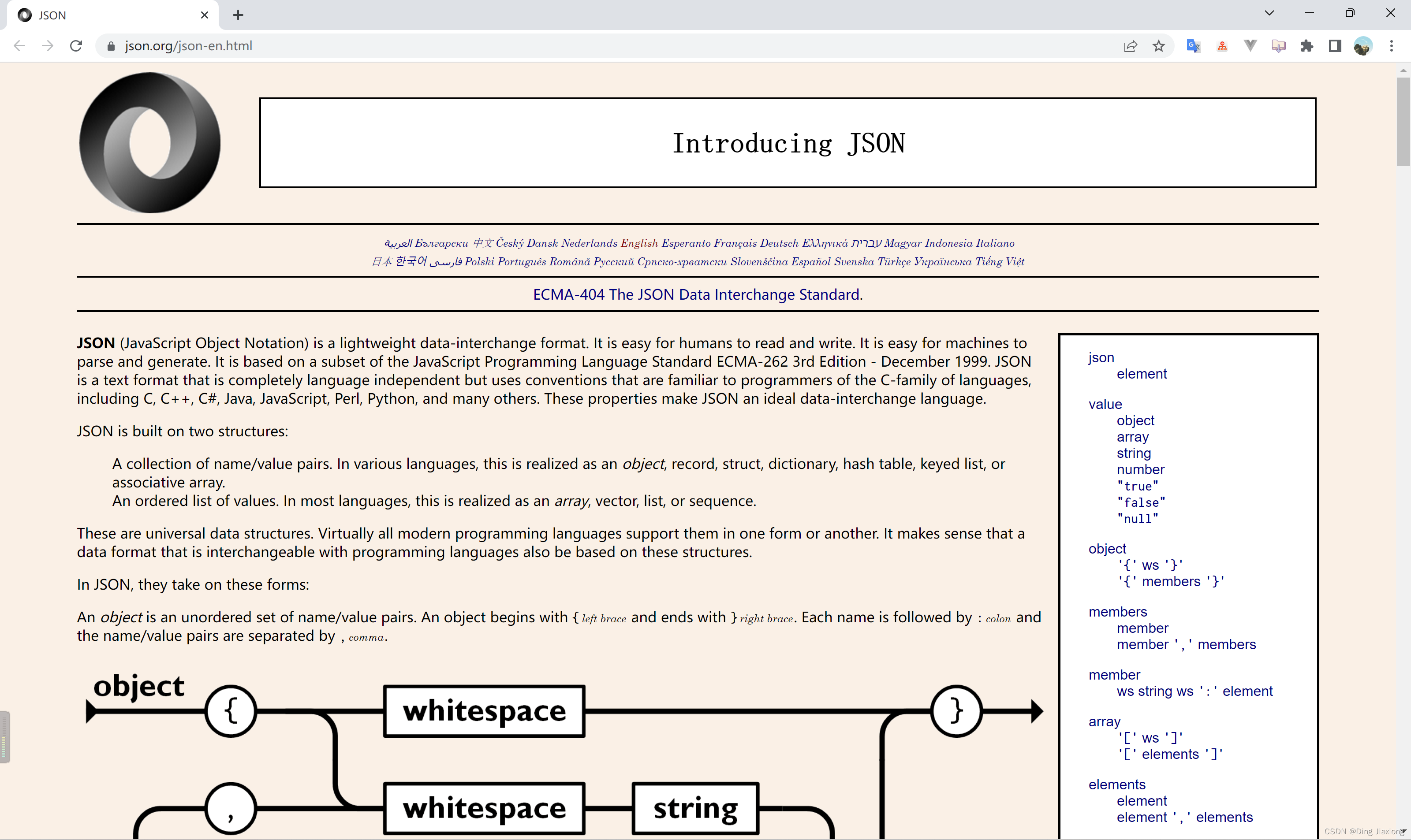Click the 'value' grammar rule heading

(1105, 404)
